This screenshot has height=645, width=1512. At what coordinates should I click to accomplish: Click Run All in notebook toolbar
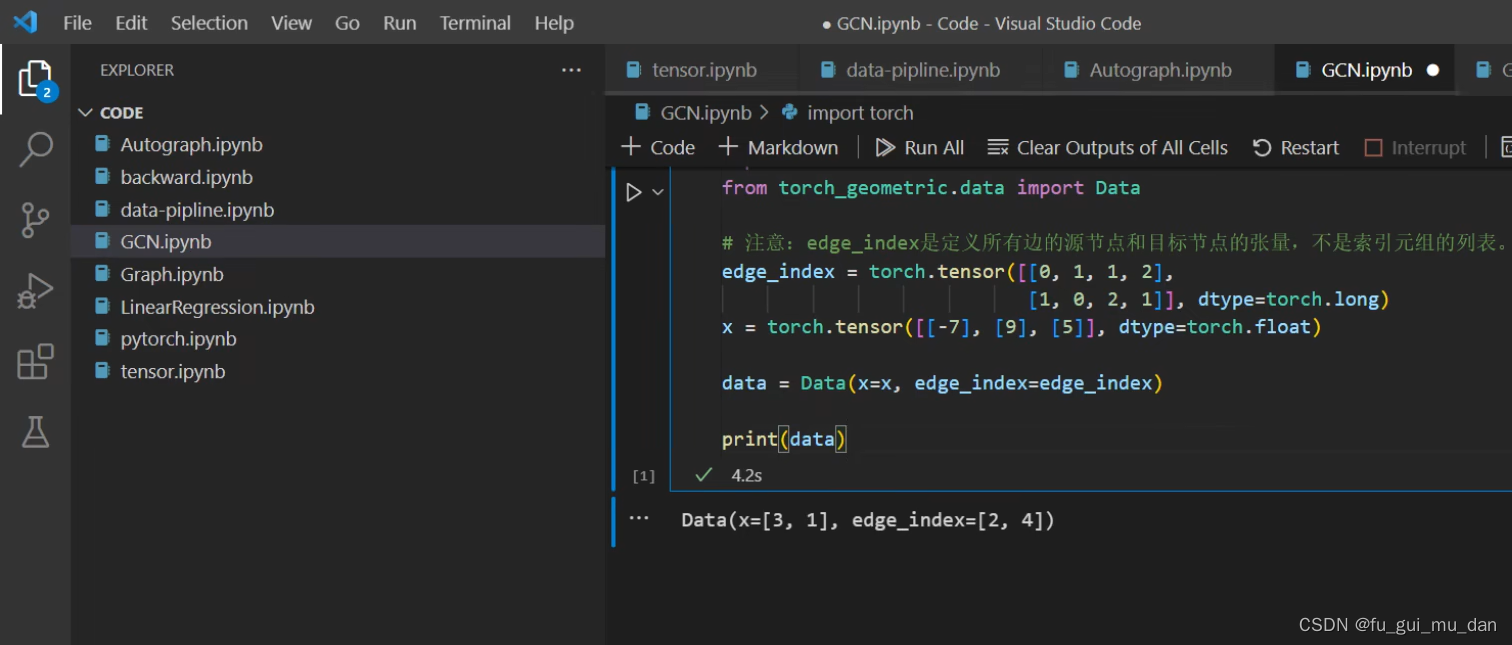click(x=920, y=148)
